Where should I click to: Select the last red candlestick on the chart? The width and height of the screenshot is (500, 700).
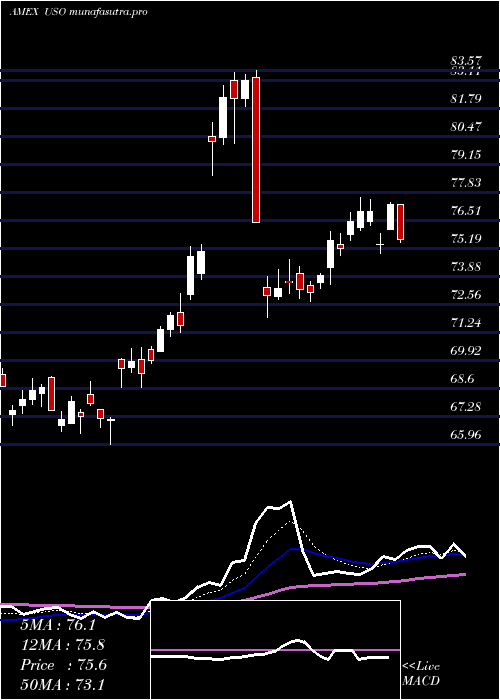[400, 222]
